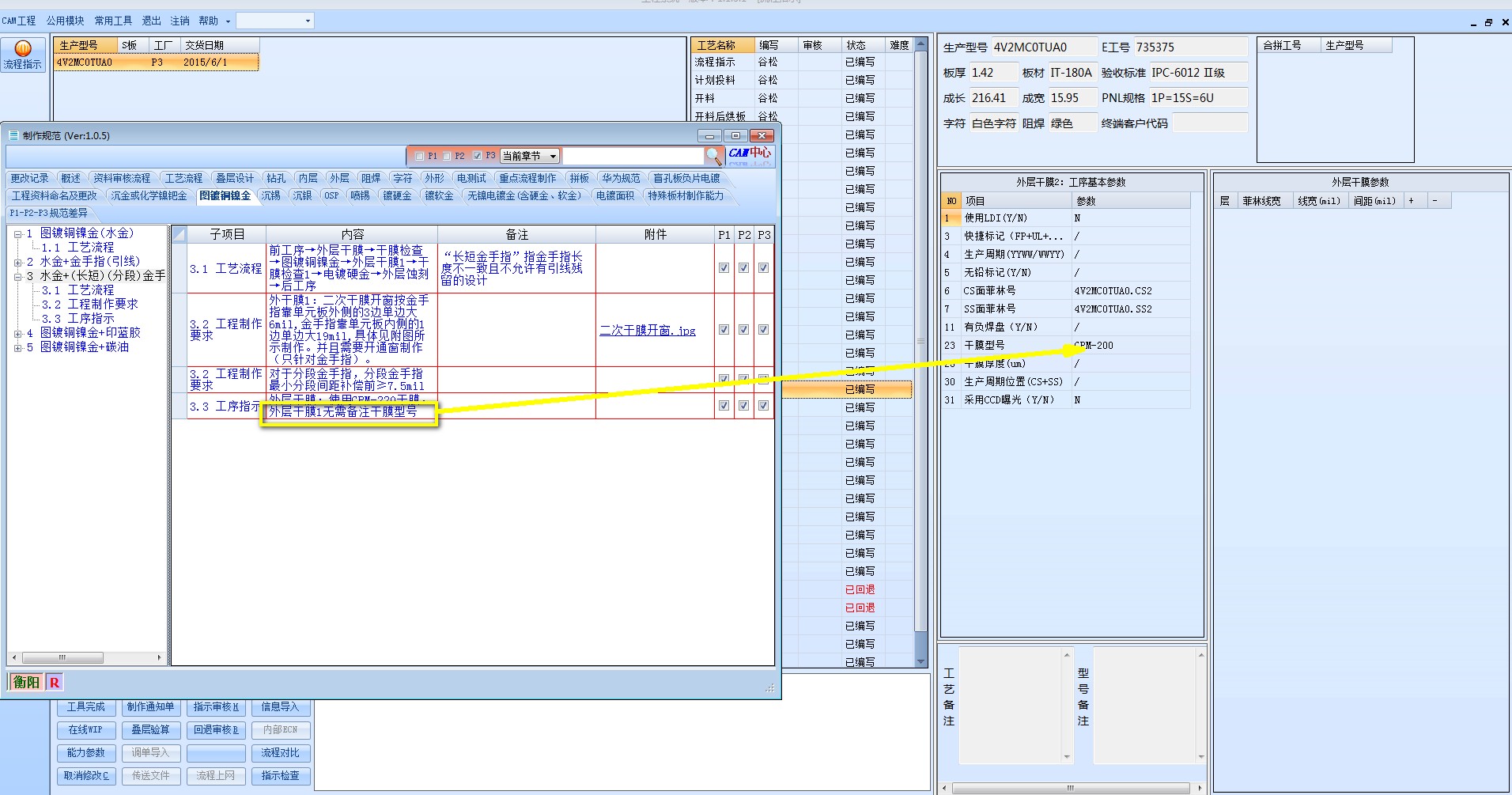Click the minus button in 外层干膜参数
The image size is (1512, 795).
click(1435, 201)
